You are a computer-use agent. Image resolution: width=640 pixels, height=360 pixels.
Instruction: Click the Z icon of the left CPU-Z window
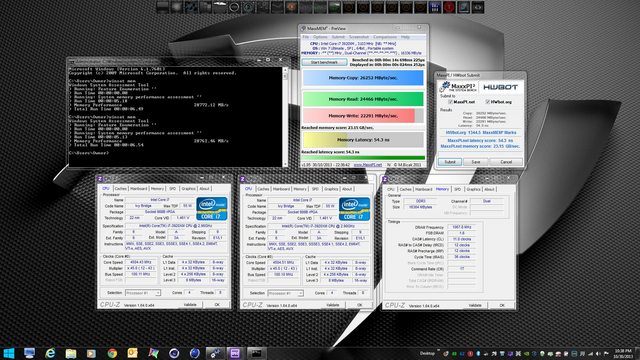[100, 179]
